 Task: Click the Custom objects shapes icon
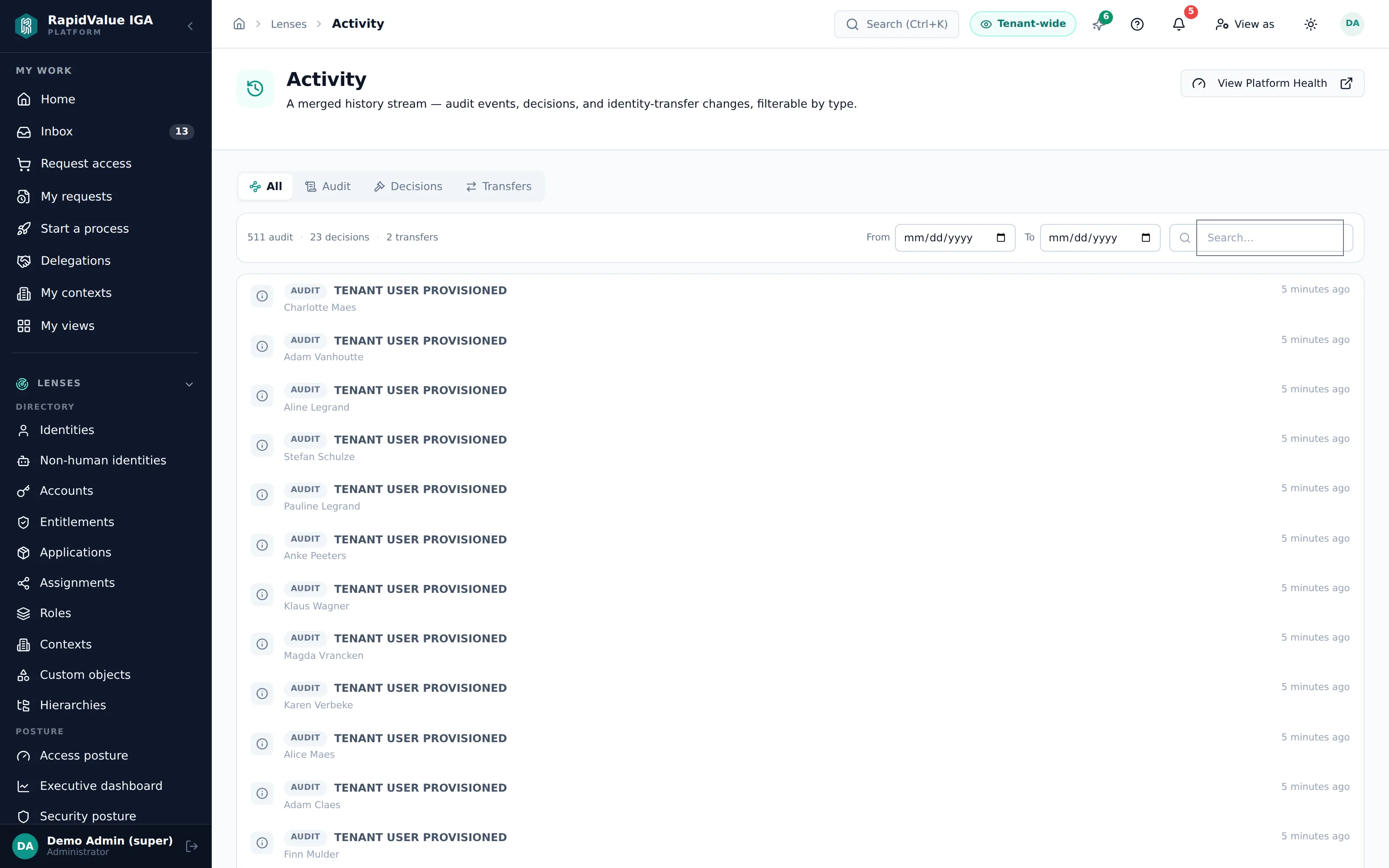(23, 675)
